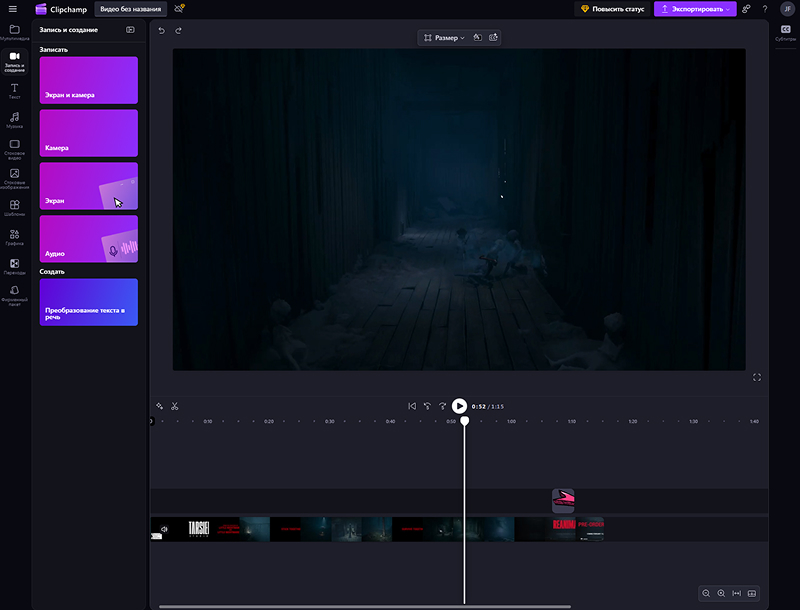Choose the Экран и камера recording option
The image size is (800, 610).
pyautogui.click(x=89, y=80)
